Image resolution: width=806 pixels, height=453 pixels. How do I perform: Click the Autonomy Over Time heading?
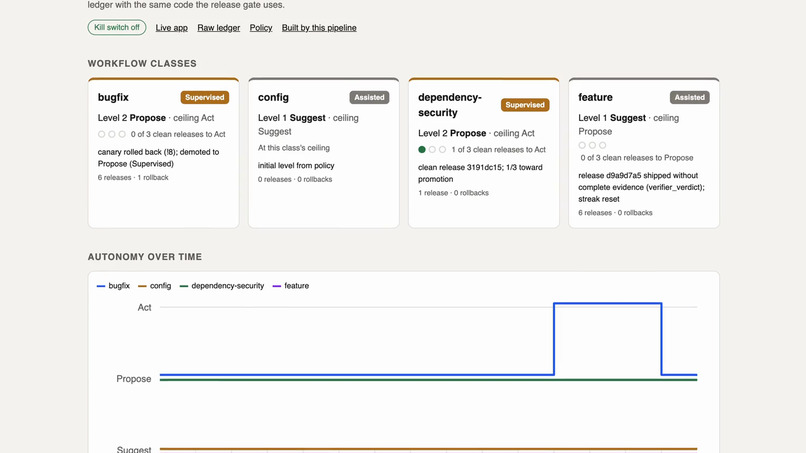coord(144,257)
